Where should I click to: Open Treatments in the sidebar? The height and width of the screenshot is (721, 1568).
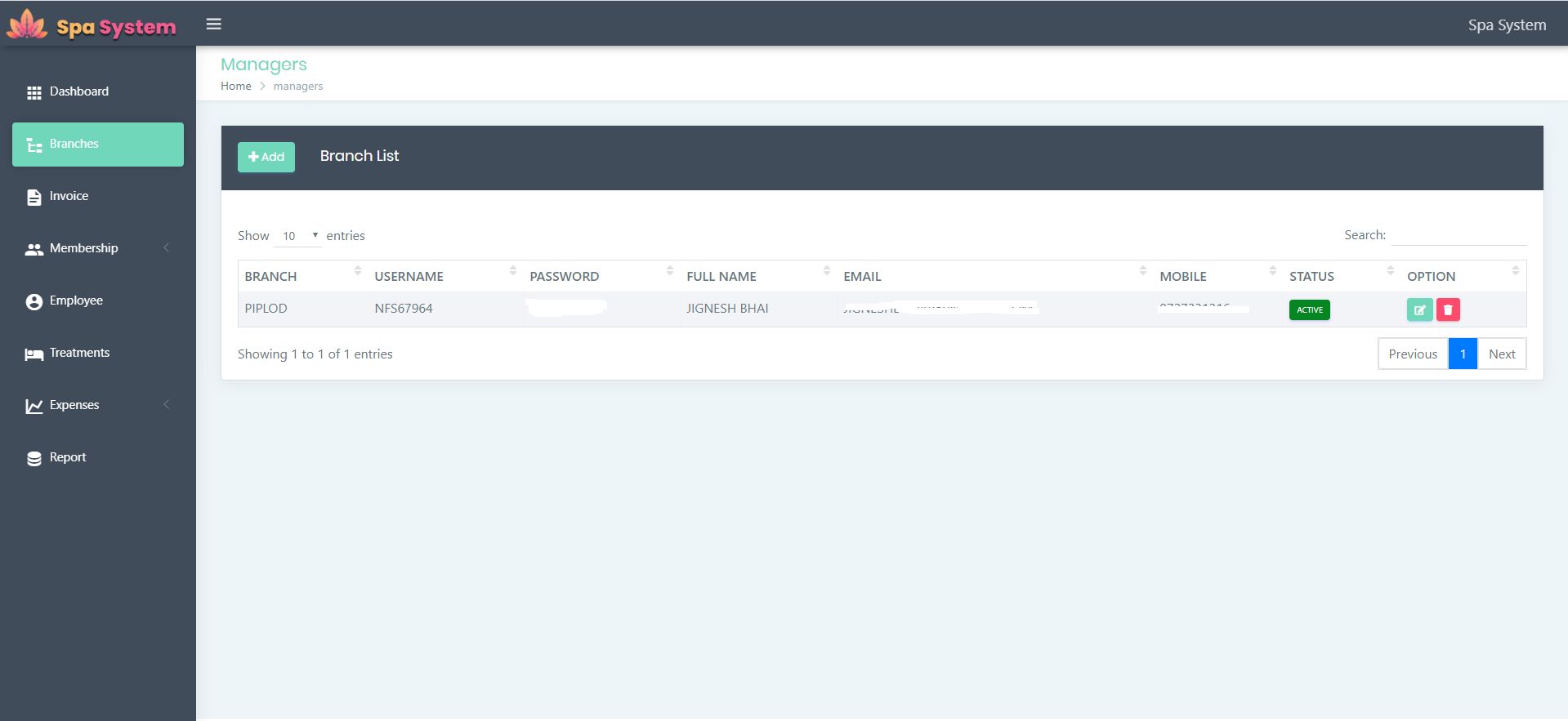pyautogui.click(x=98, y=353)
